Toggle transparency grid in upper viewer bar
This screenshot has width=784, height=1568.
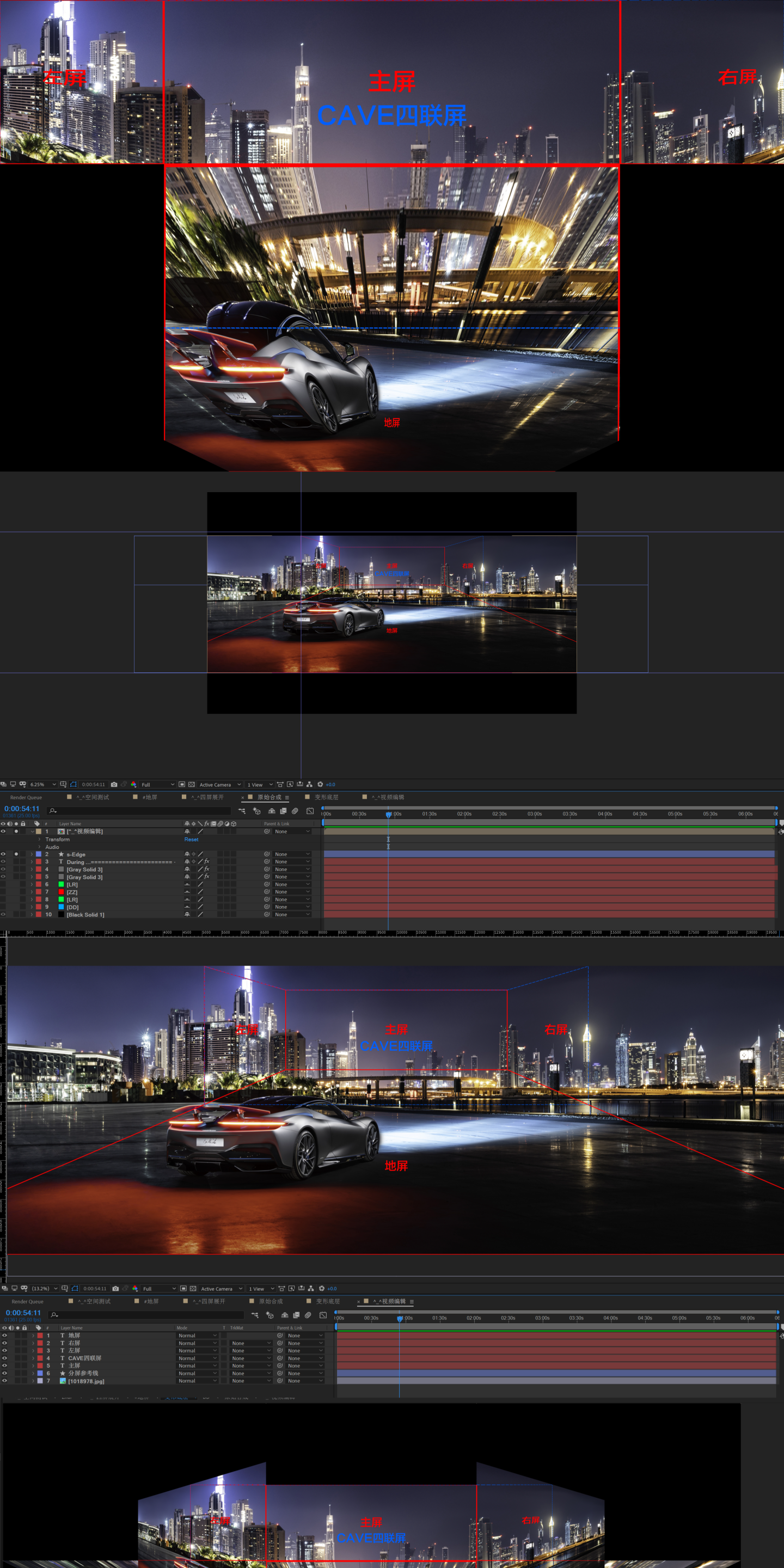[x=192, y=785]
